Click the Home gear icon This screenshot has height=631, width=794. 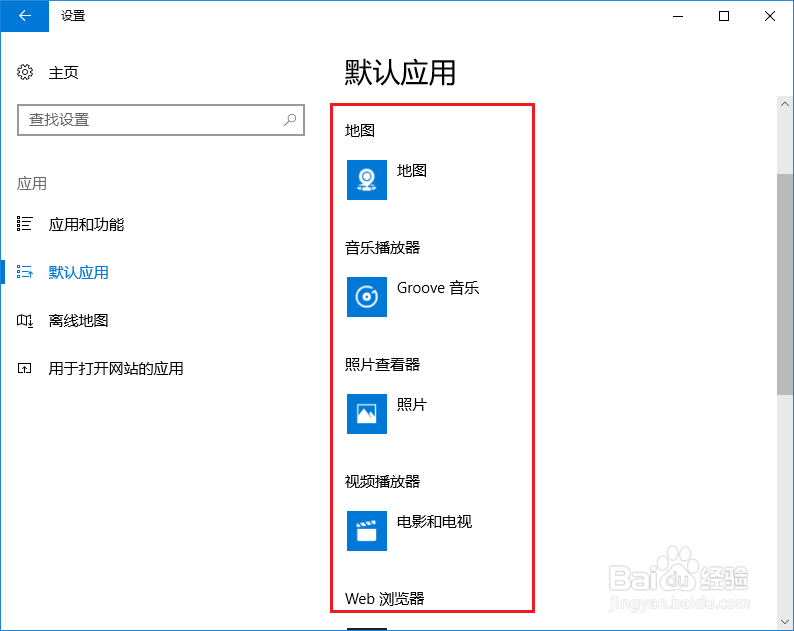tap(25, 72)
